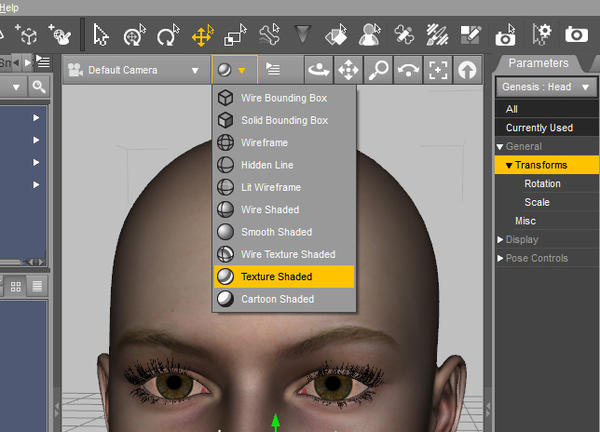
Task: Click the render camera icon
Action: 575,36
